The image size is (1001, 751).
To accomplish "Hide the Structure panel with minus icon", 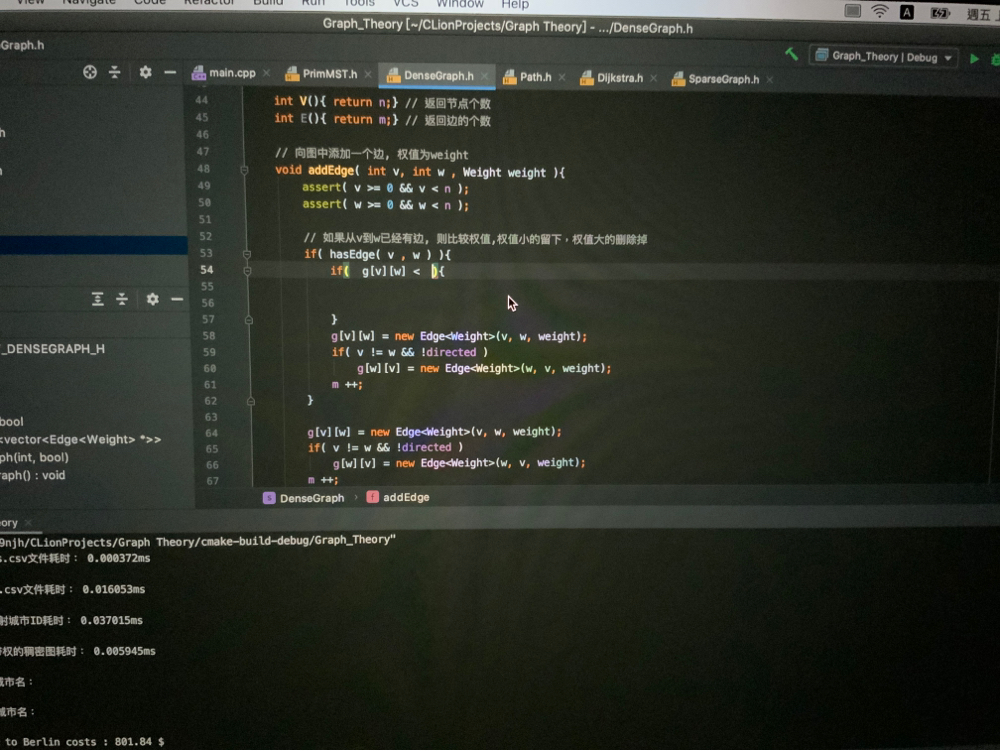I will [177, 299].
